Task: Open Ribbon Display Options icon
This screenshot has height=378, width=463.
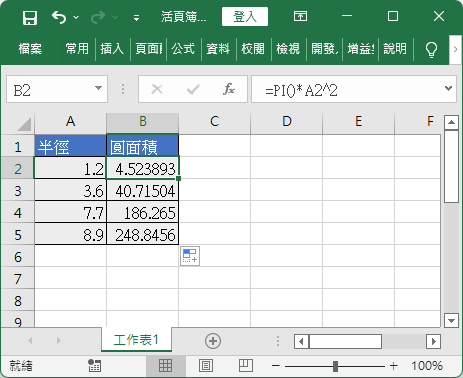Action: click(x=300, y=16)
